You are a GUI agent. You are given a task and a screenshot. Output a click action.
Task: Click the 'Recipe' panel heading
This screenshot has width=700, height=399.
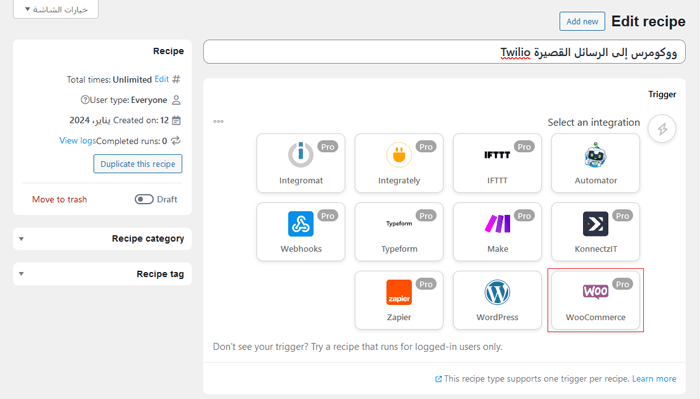(x=168, y=51)
